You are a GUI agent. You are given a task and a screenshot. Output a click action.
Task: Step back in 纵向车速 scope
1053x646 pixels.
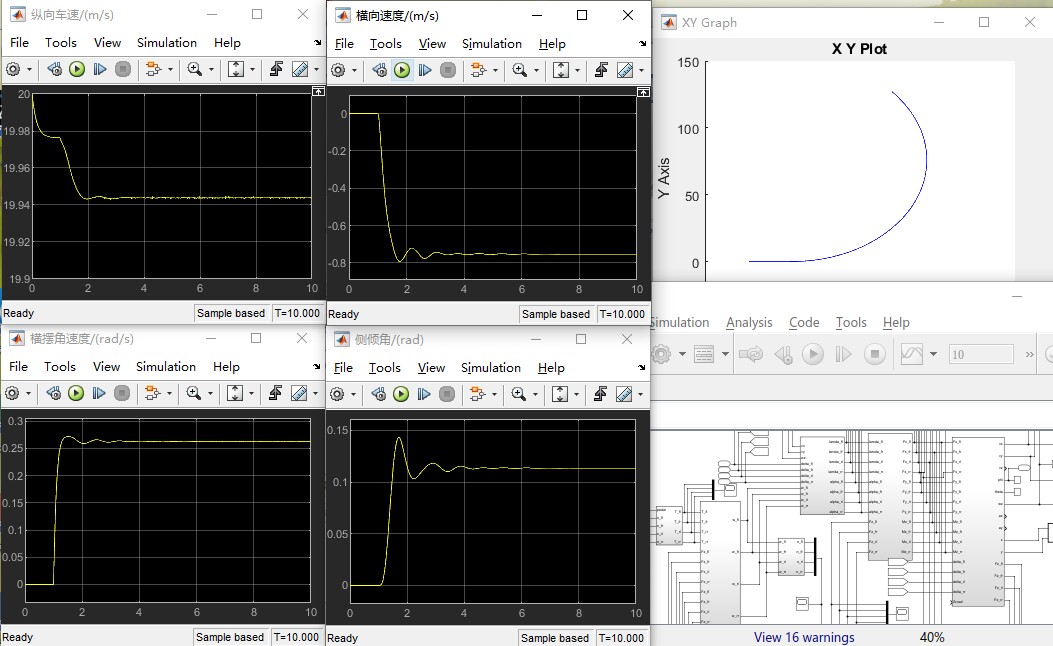(54, 69)
